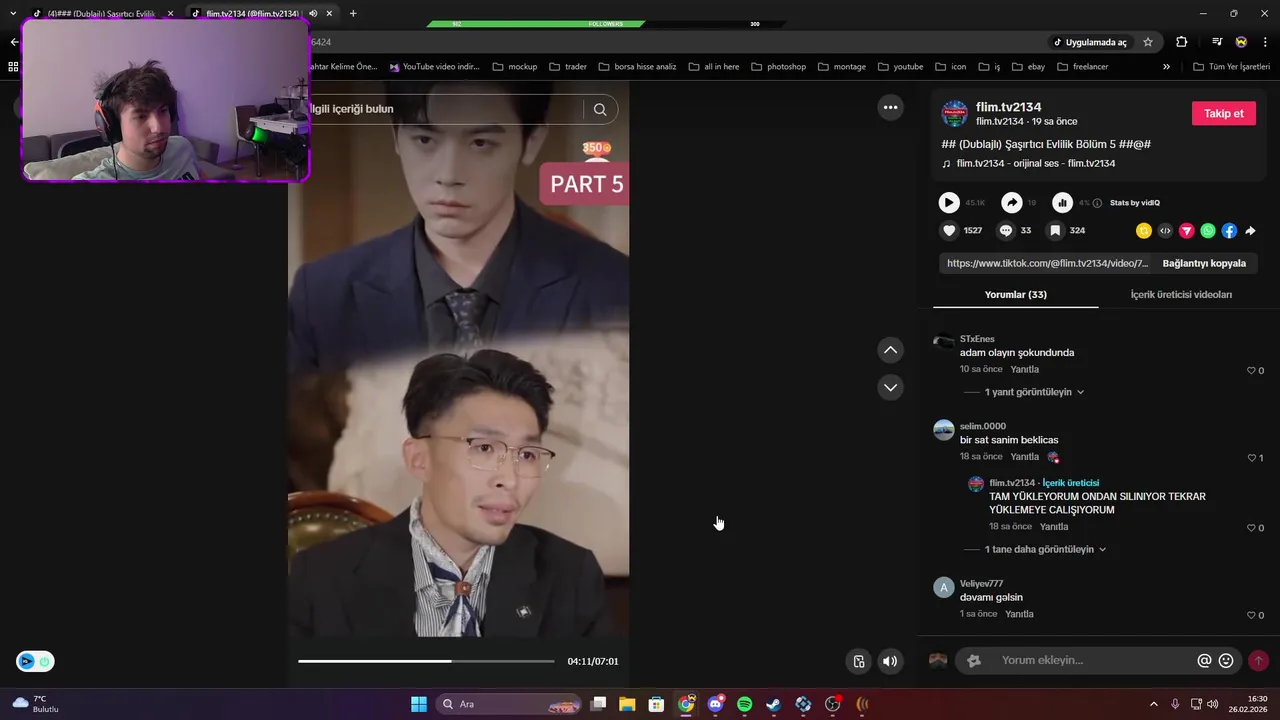Image resolution: width=1280 pixels, height=720 pixels.
Task: Click the info icon next to 4%
Action: 1097,203
